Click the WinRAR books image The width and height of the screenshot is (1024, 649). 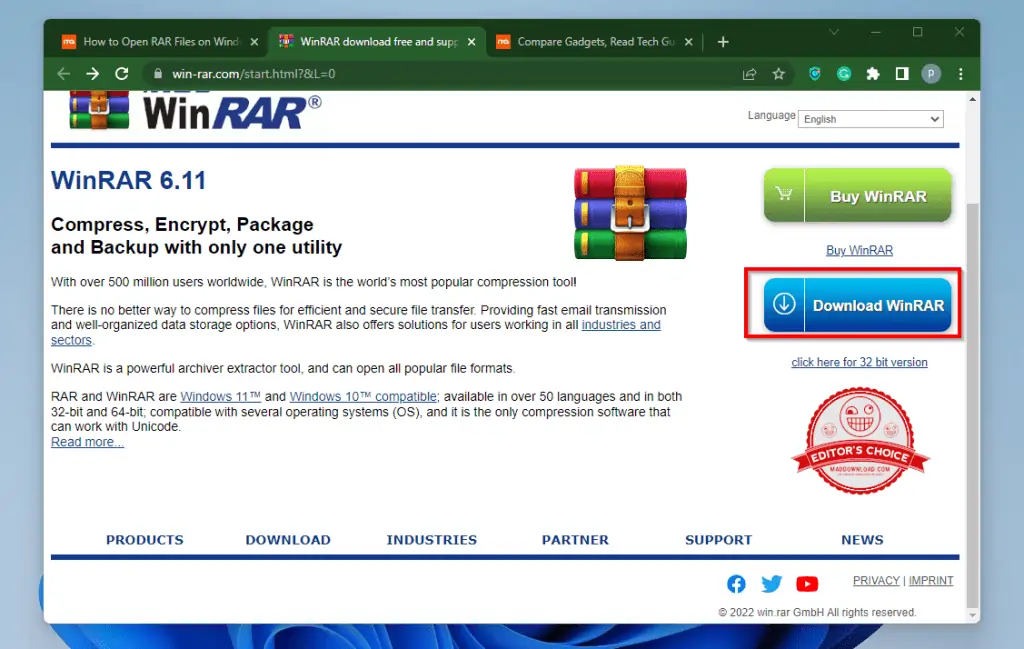point(630,213)
